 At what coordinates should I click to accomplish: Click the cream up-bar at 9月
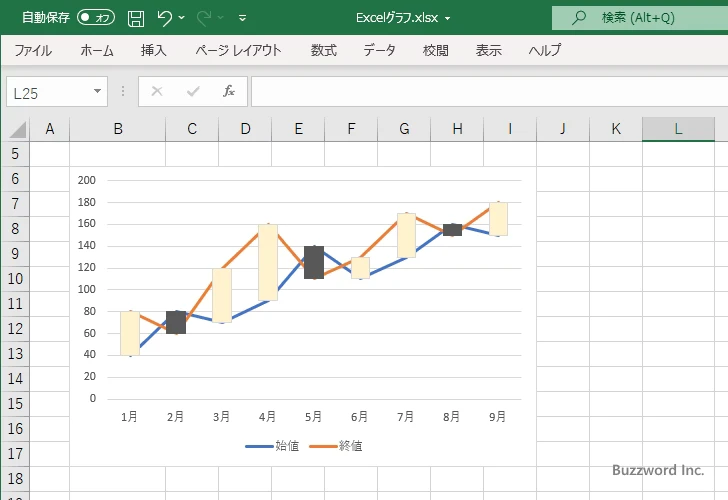coord(498,219)
